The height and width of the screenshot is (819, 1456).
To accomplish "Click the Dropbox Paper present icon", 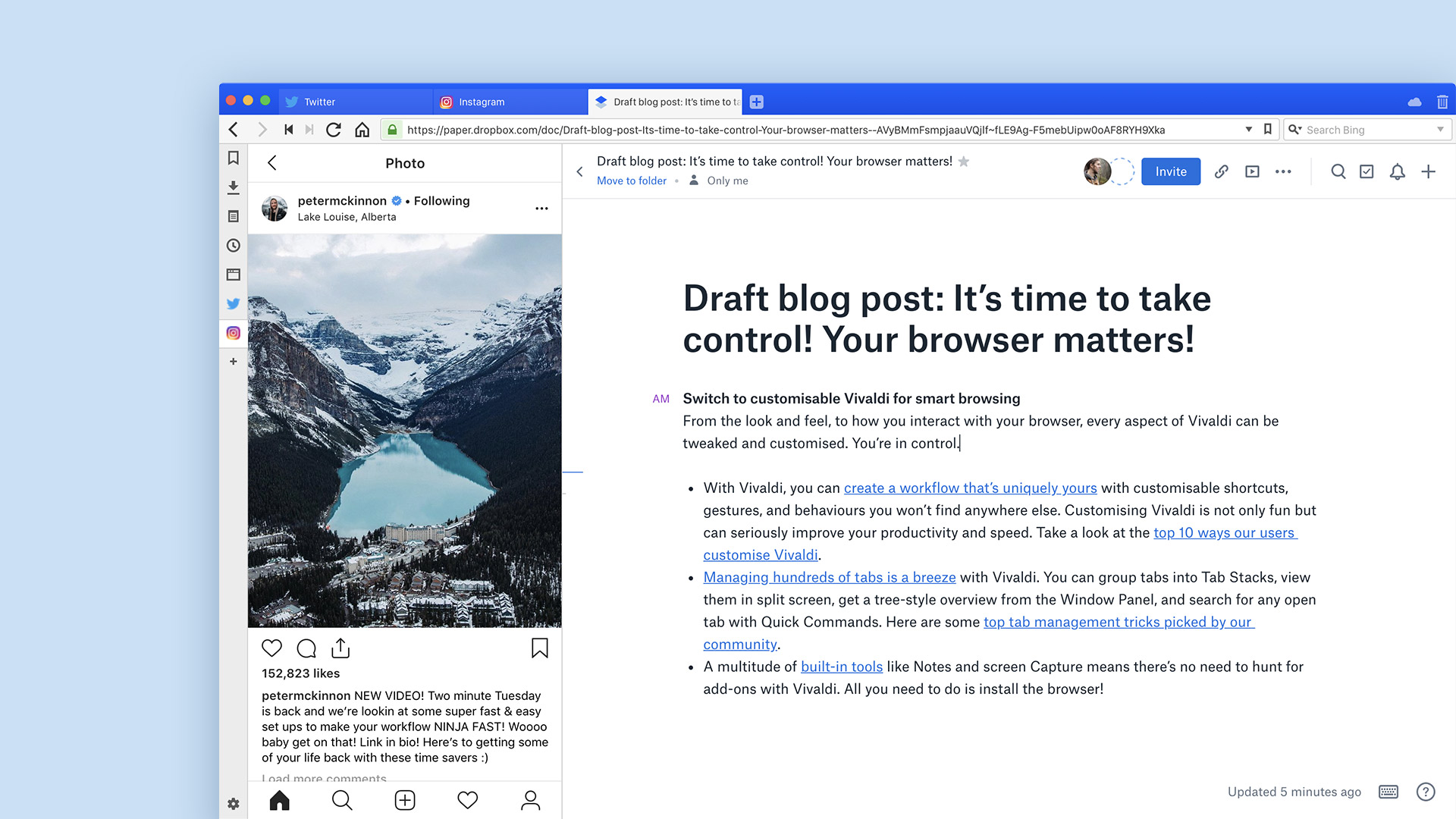I will coord(1251,171).
